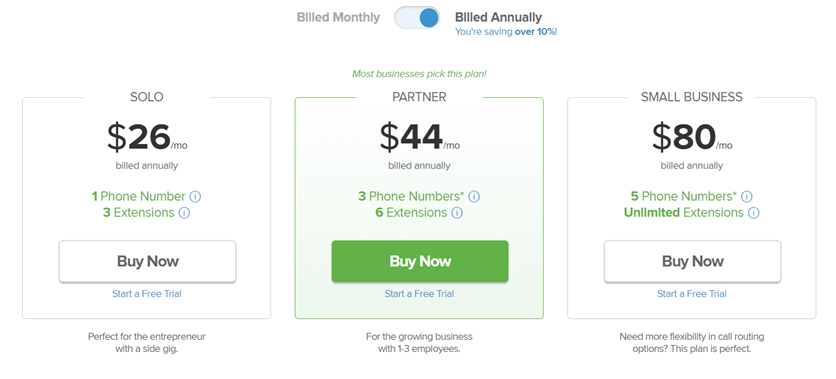Open info icon next to Partner's 3 Phone Numbers
836x379 pixels.
[474, 197]
